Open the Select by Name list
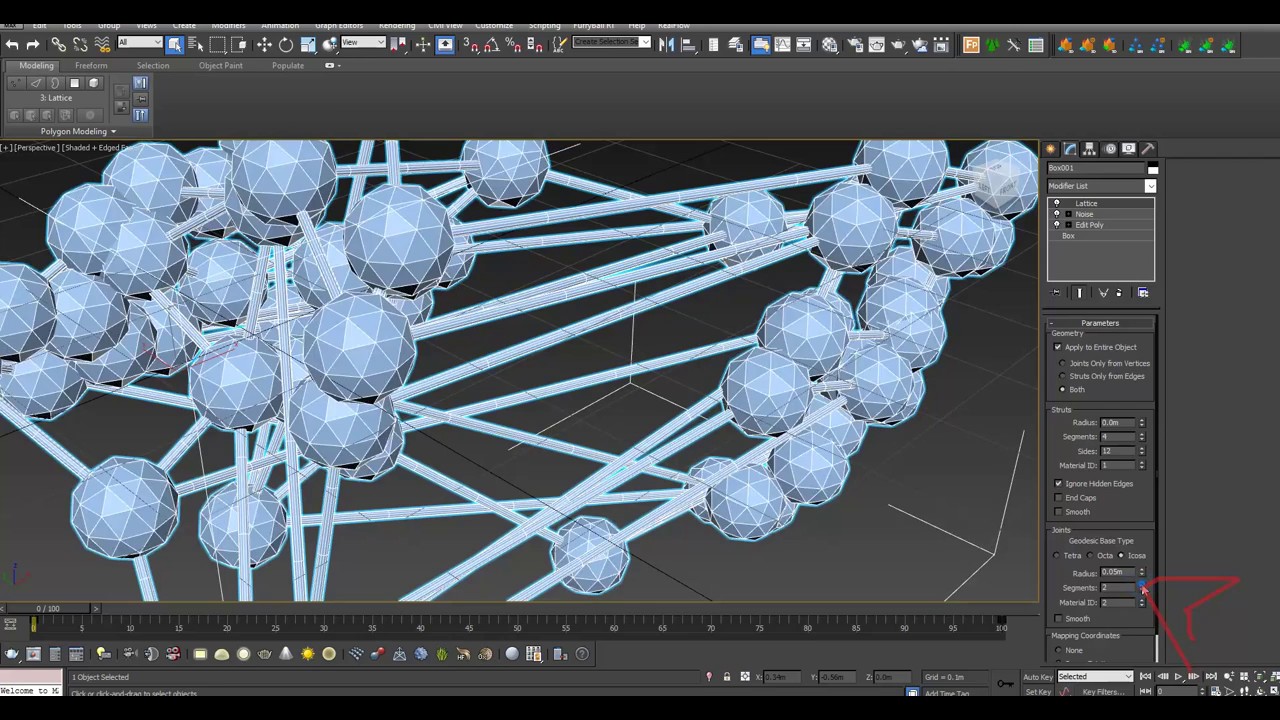 click(x=196, y=45)
